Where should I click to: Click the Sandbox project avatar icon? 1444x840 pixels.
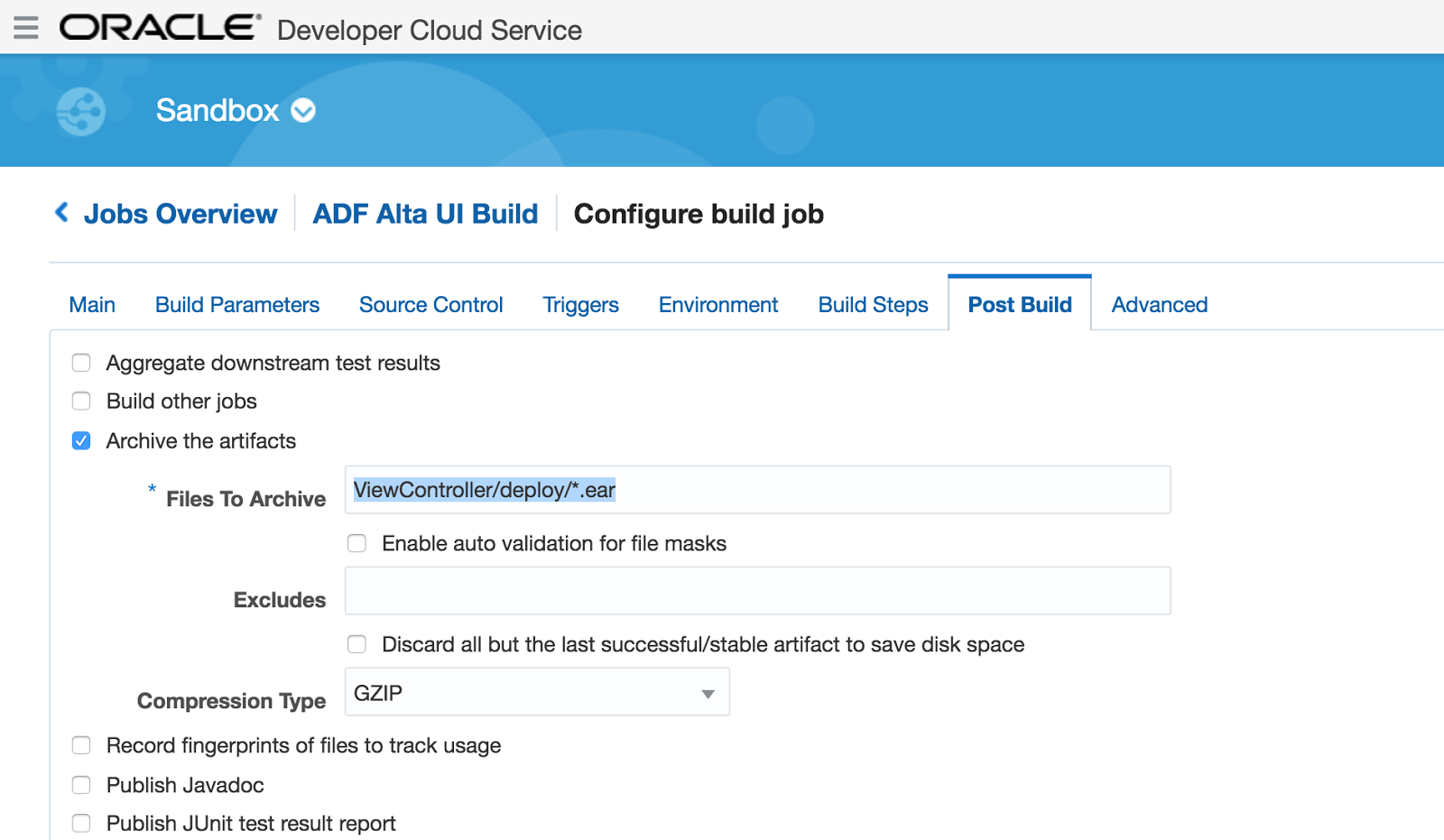click(80, 110)
